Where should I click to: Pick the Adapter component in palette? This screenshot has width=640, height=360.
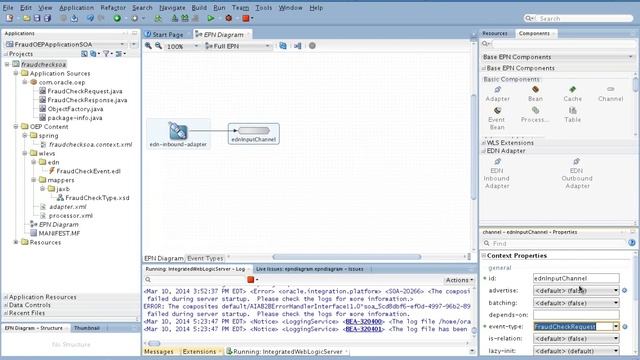(497, 93)
